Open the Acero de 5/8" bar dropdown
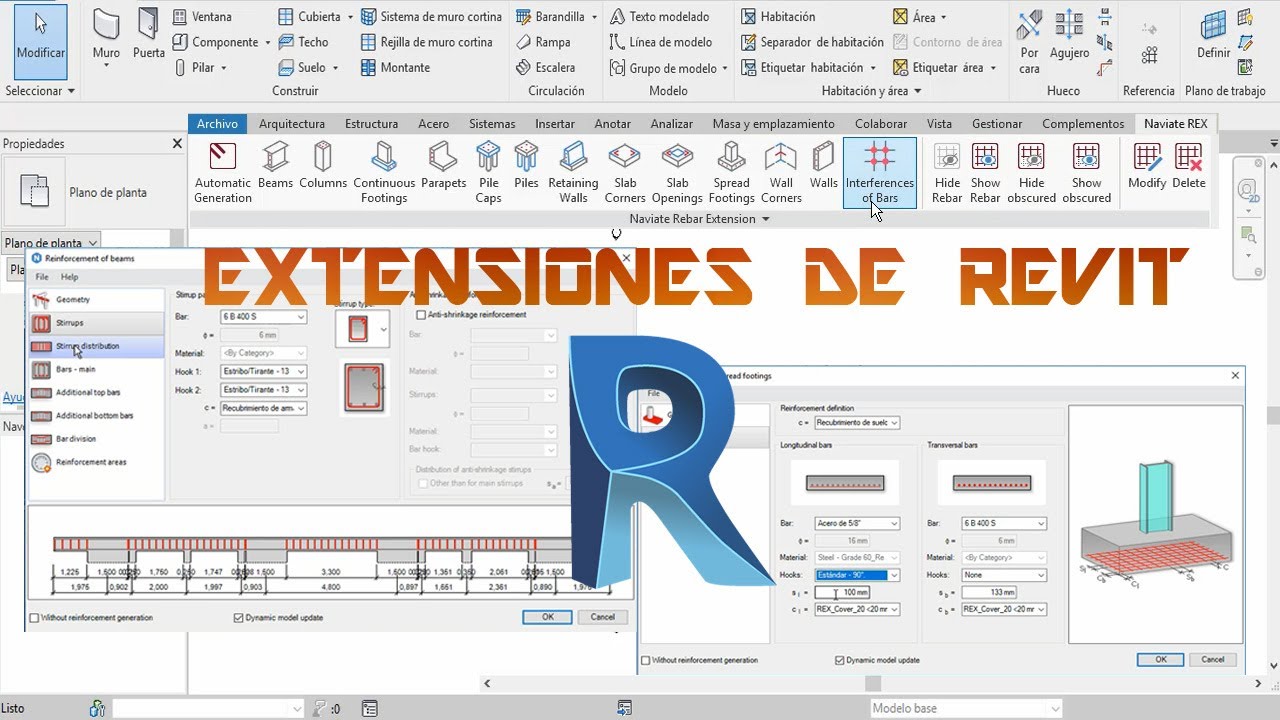This screenshot has width=1280, height=720. point(856,524)
